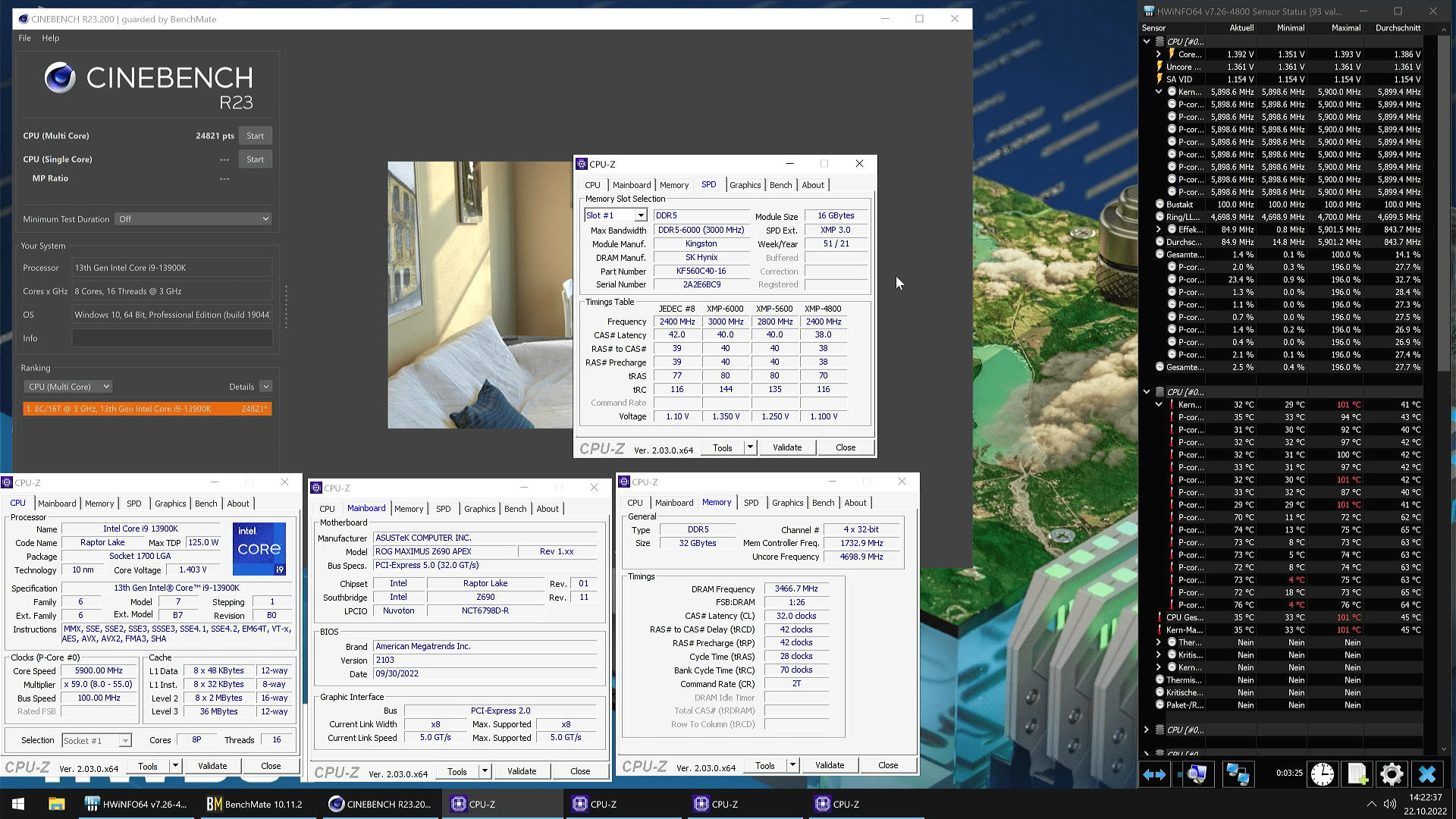Image resolution: width=1456 pixels, height=819 pixels.
Task: Expand Ther... sensor row
Action: click(x=1159, y=642)
